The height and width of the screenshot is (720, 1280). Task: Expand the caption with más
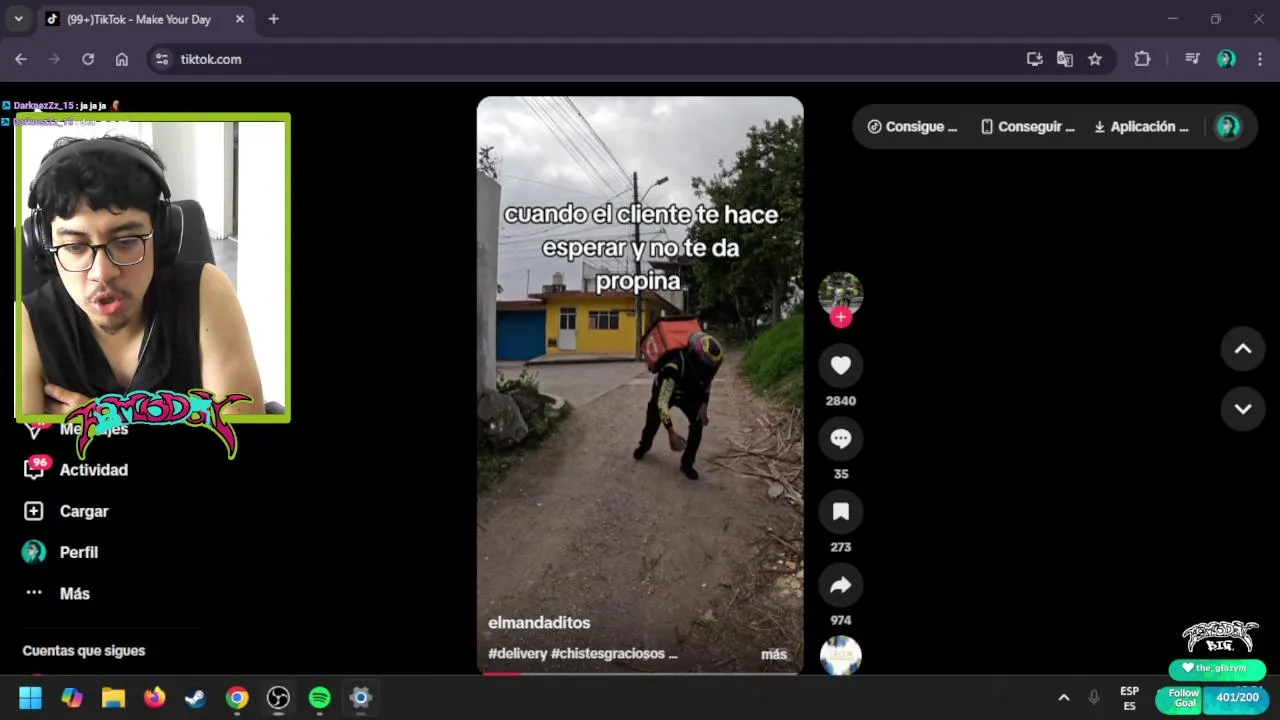[773, 654]
